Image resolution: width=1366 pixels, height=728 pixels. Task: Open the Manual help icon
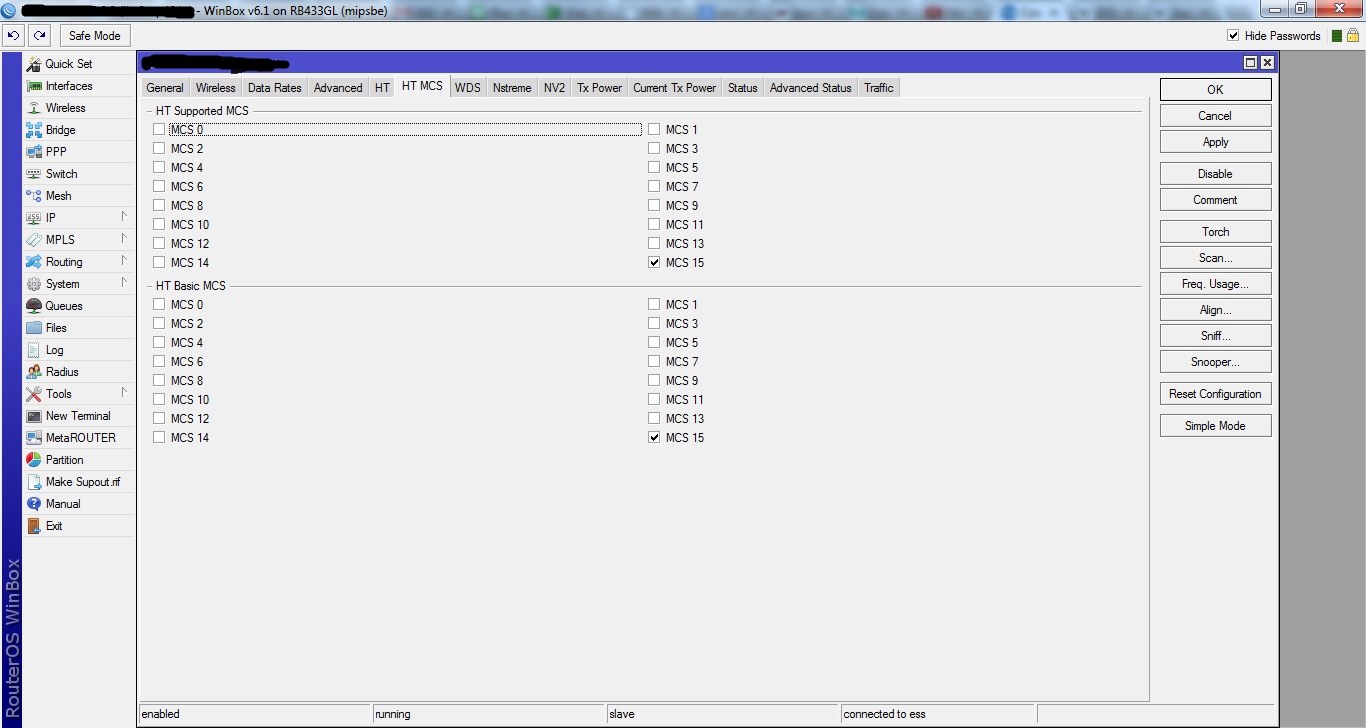coord(34,504)
